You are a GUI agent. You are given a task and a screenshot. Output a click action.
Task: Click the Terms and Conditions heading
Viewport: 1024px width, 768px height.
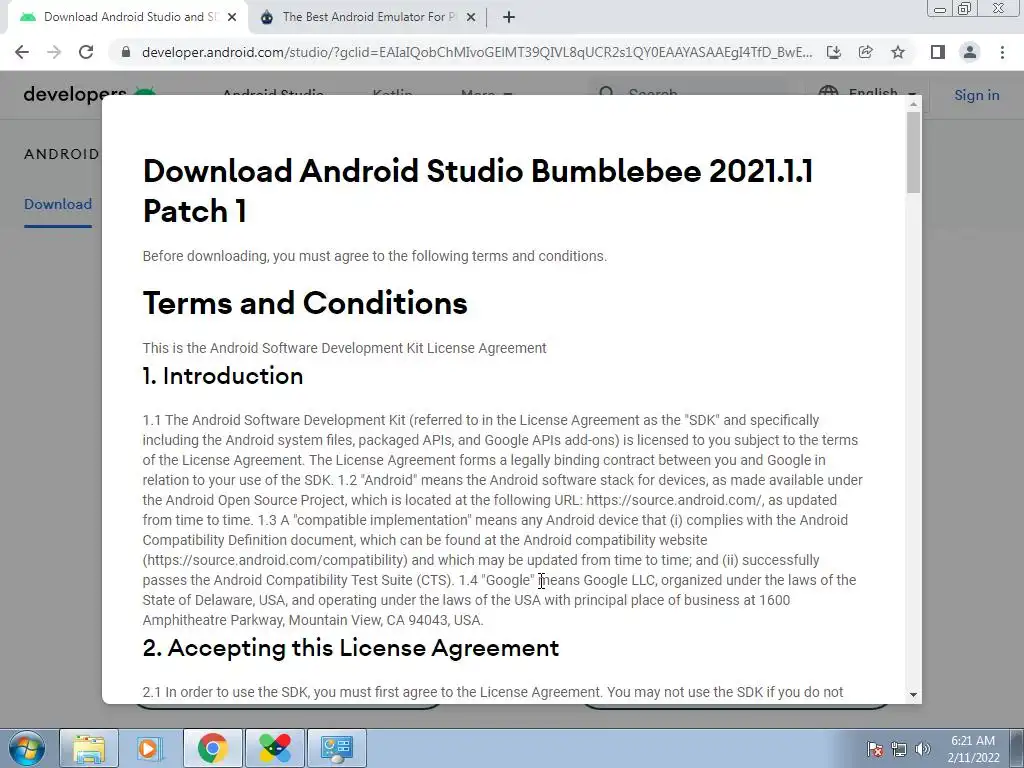click(x=305, y=303)
